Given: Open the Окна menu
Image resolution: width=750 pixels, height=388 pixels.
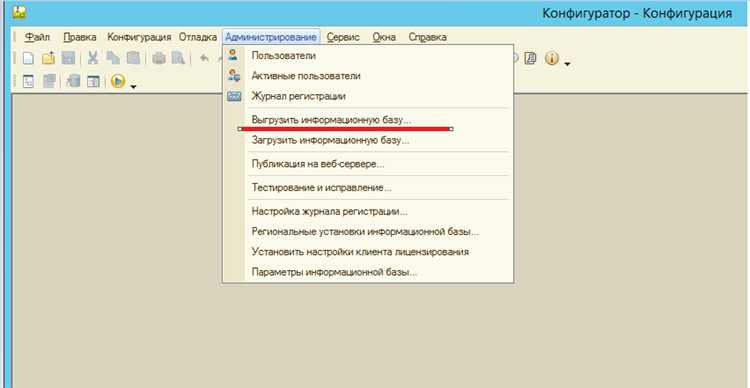Looking at the screenshot, I should (384, 37).
